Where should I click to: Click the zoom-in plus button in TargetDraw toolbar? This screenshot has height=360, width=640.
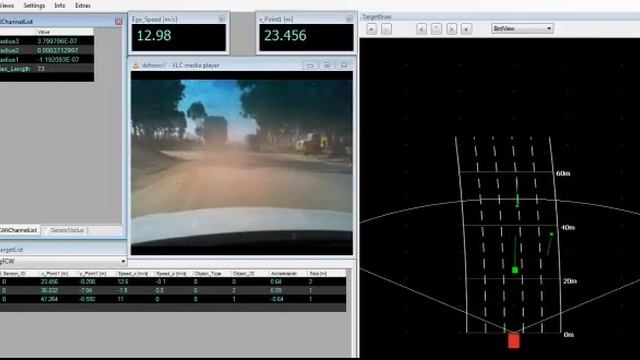[371, 29]
